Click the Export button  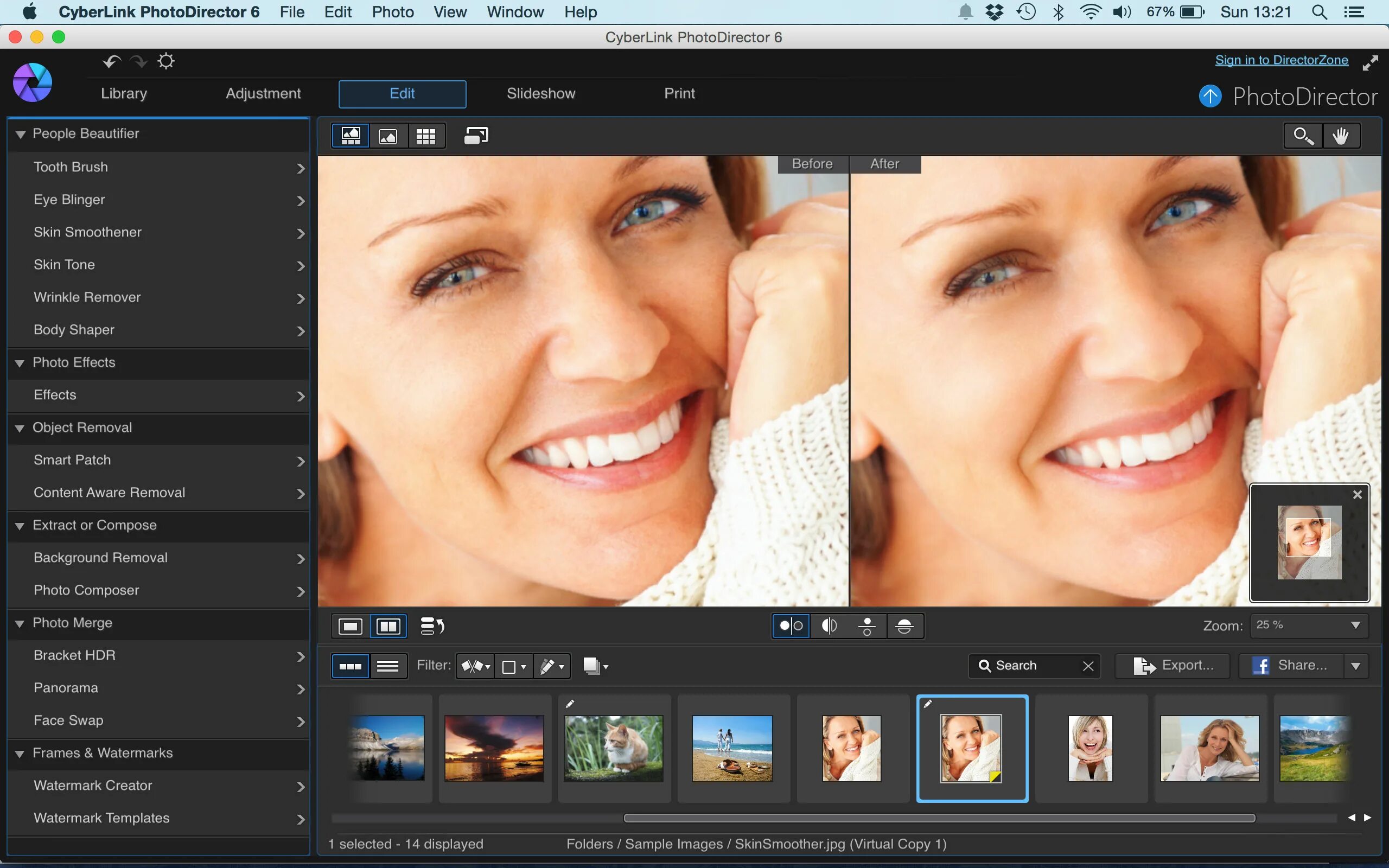1175,665
